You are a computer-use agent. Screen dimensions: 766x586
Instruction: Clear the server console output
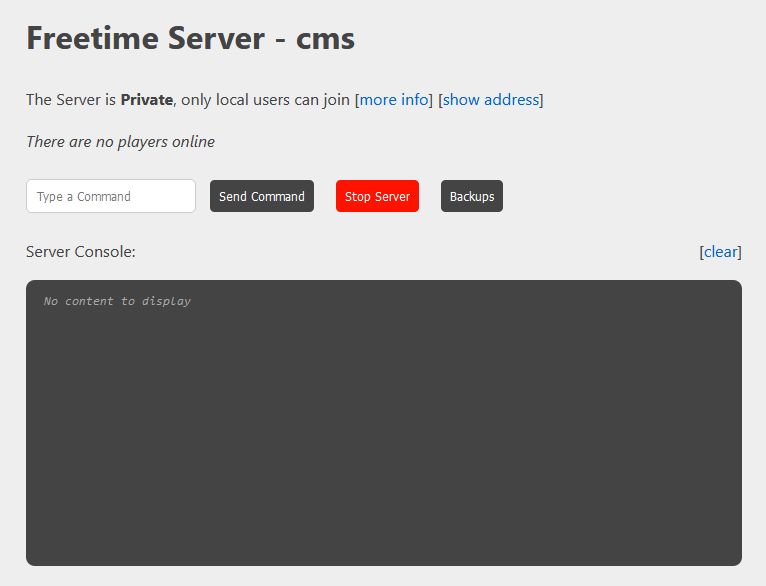[720, 252]
